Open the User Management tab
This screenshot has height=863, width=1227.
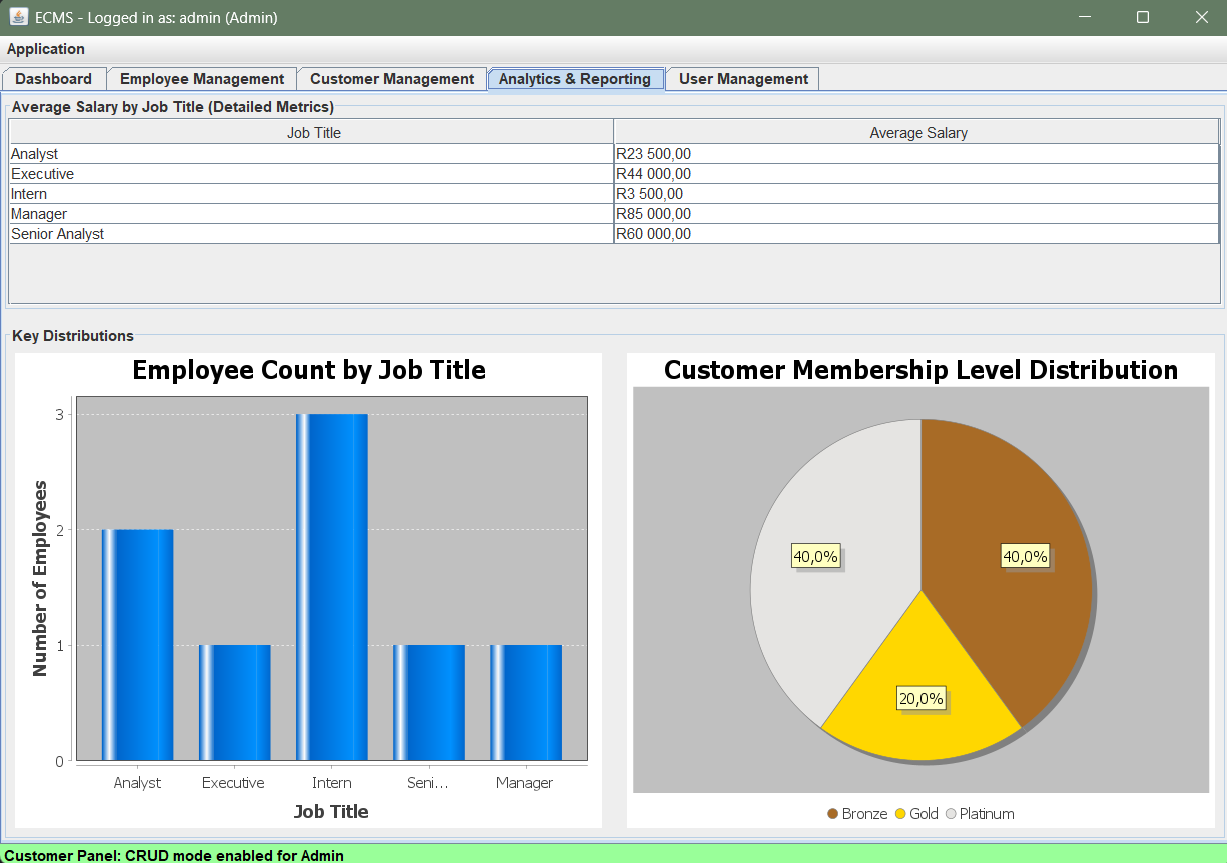coord(741,78)
